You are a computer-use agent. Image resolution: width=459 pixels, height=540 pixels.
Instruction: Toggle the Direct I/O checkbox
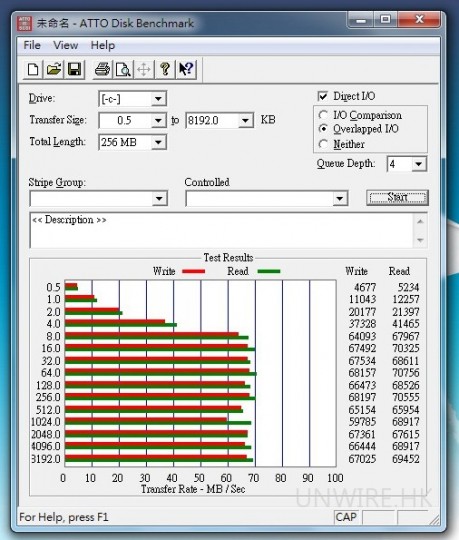pyautogui.click(x=323, y=96)
